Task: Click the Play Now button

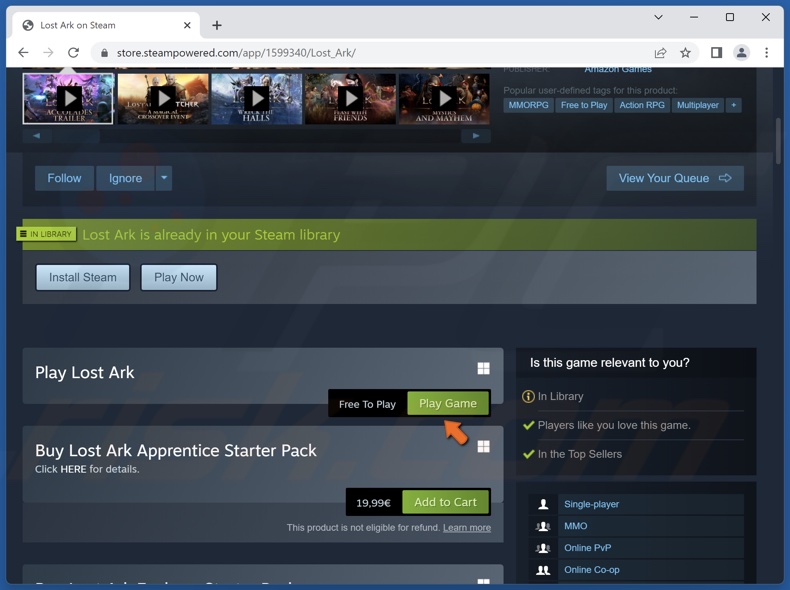Action: [x=179, y=278]
